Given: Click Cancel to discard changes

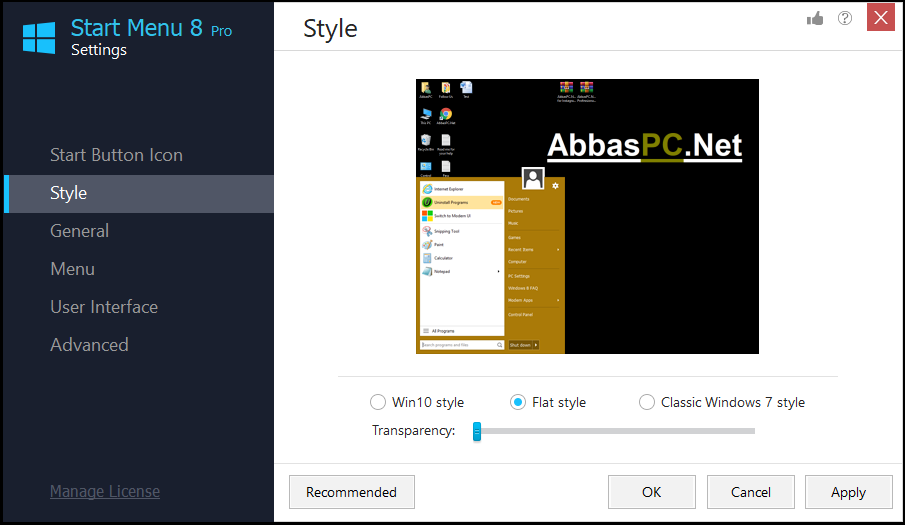Looking at the screenshot, I should [750, 492].
